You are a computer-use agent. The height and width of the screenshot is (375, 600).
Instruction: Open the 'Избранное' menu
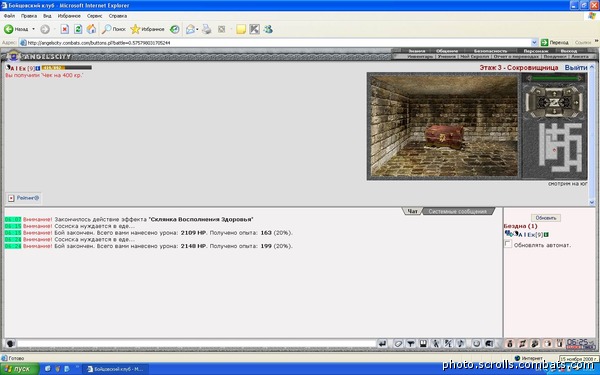coord(69,16)
